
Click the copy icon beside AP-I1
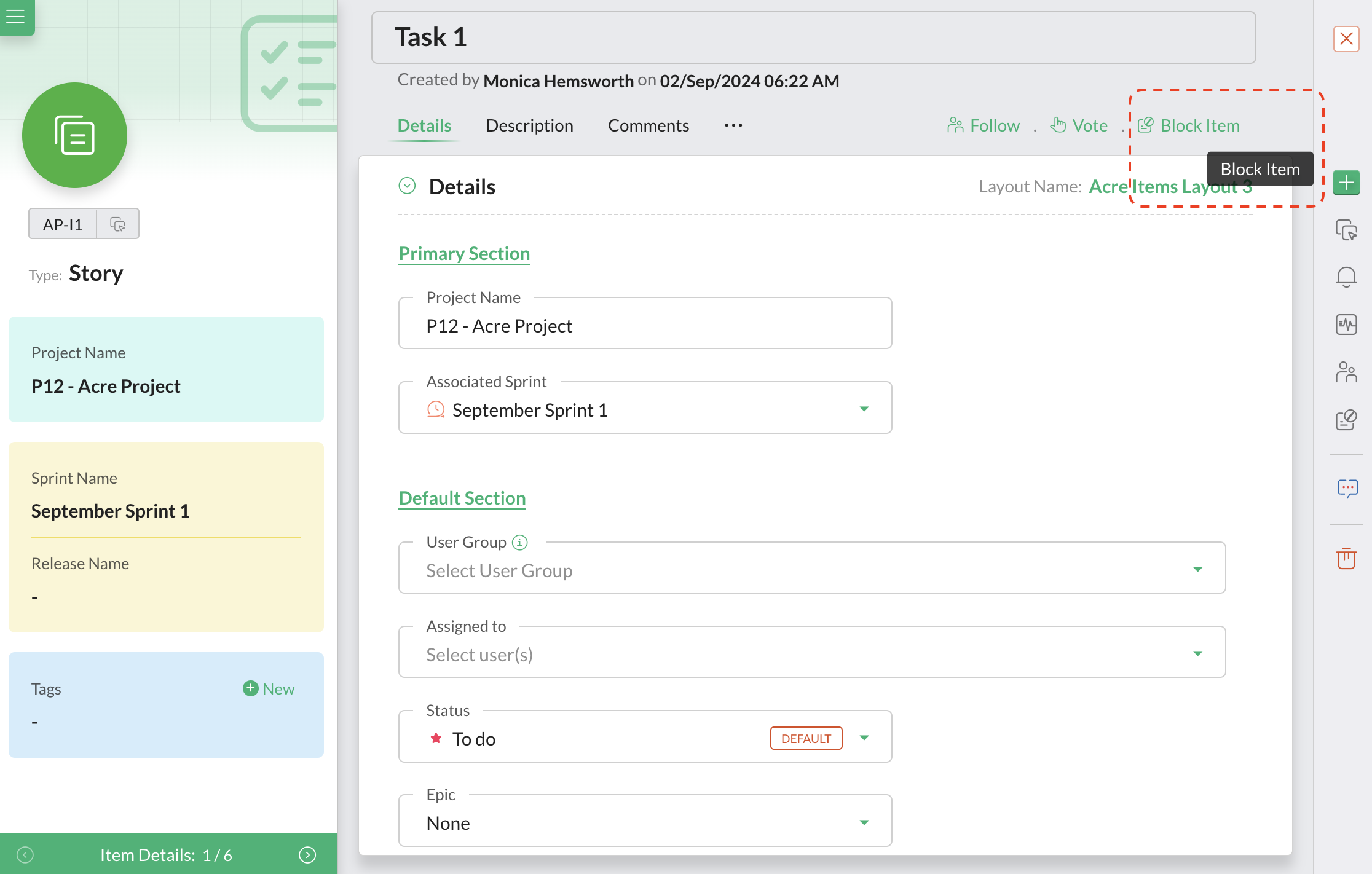[x=117, y=224]
